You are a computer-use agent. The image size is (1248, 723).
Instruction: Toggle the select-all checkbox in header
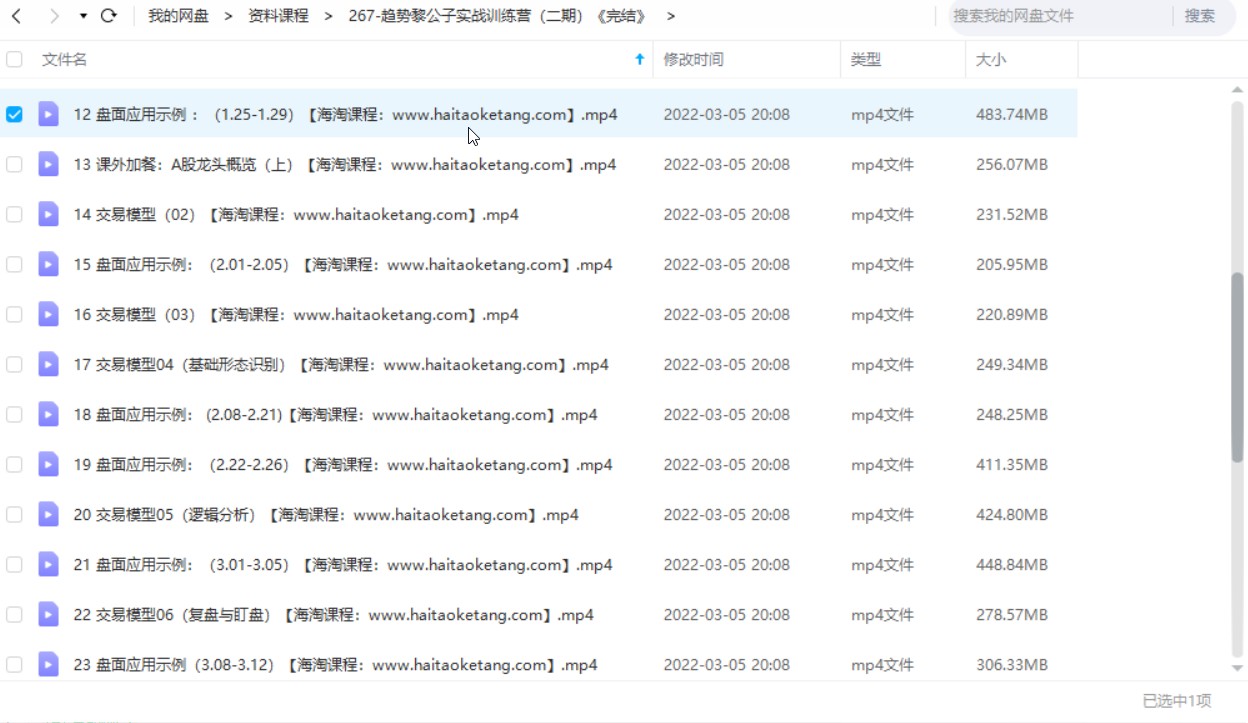pos(14,59)
